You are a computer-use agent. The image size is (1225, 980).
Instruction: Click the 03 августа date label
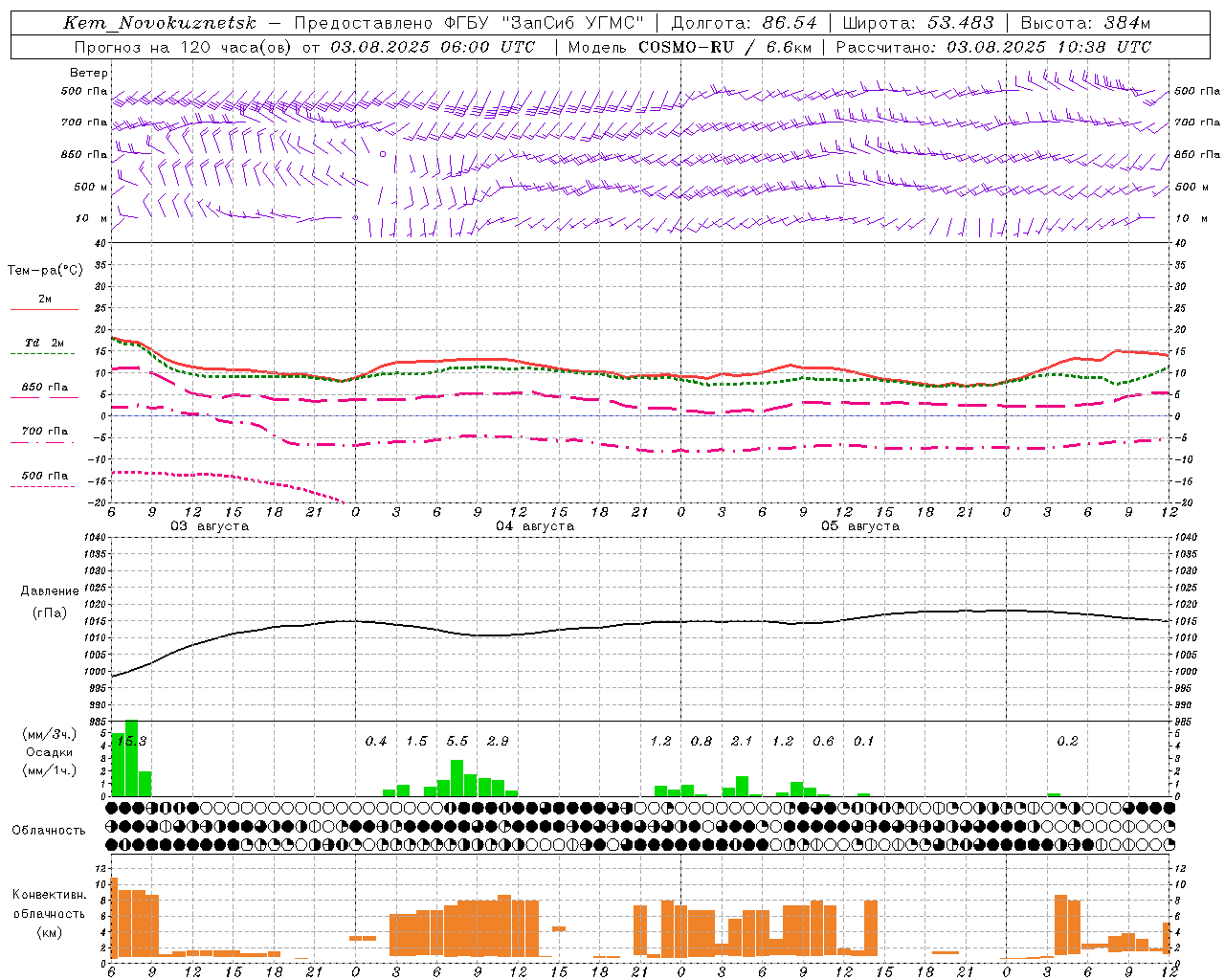(210, 526)
